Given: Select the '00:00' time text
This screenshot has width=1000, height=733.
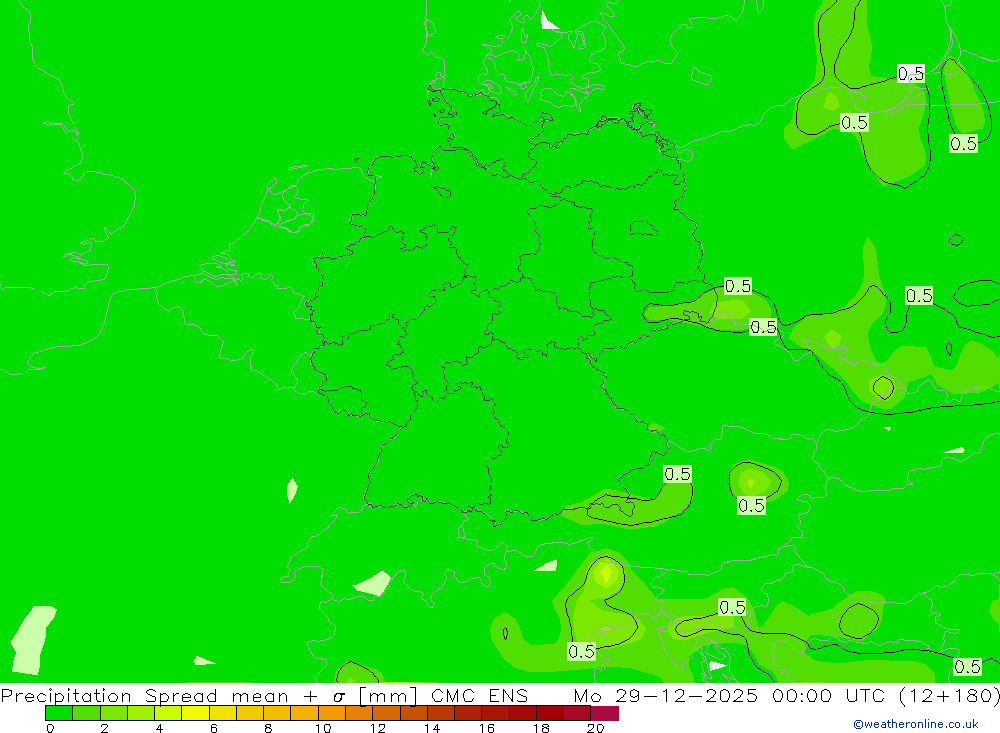Looking at the screenshot, I should 802,695.
